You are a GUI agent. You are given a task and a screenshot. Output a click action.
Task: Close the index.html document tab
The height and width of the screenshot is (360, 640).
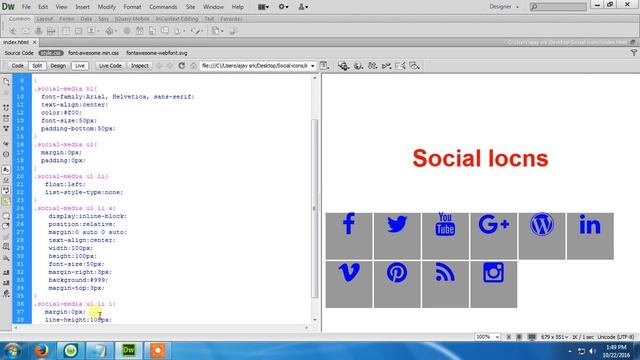35,42
